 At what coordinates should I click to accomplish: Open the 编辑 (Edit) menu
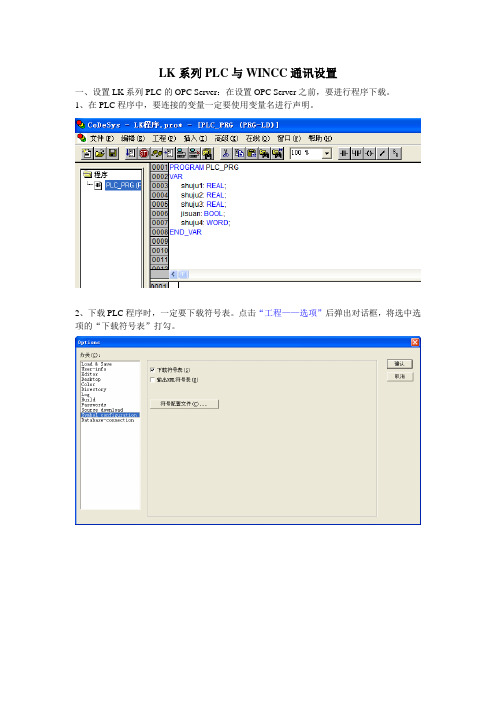[x=133, y=139]
